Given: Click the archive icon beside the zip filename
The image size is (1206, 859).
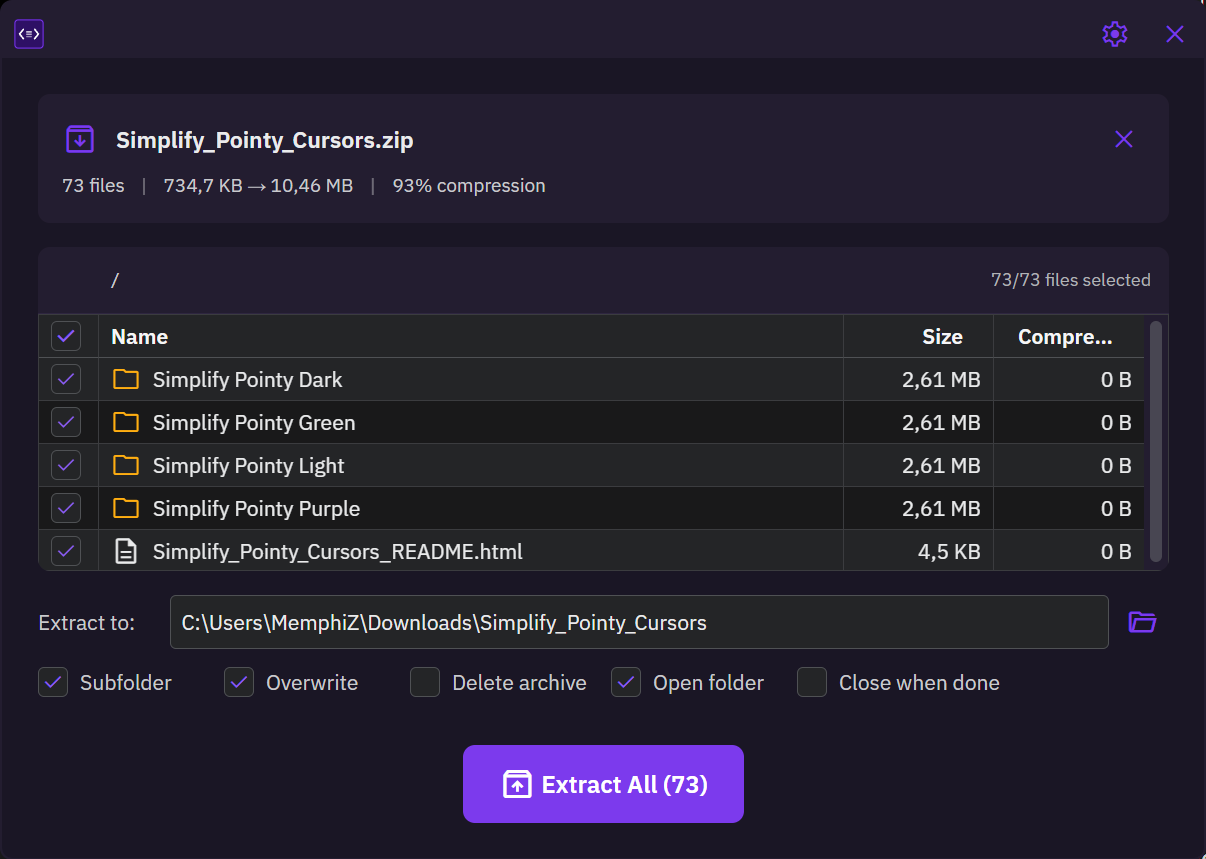Looking at the screenshot, I should [80, 139].
